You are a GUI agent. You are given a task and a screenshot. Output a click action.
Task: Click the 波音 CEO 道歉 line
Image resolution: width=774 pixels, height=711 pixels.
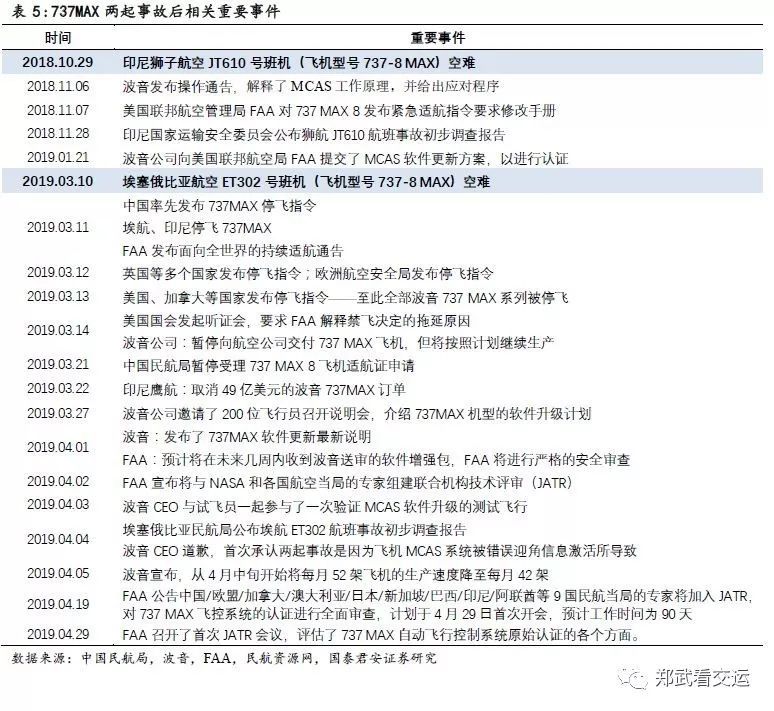tap(380, 551)
